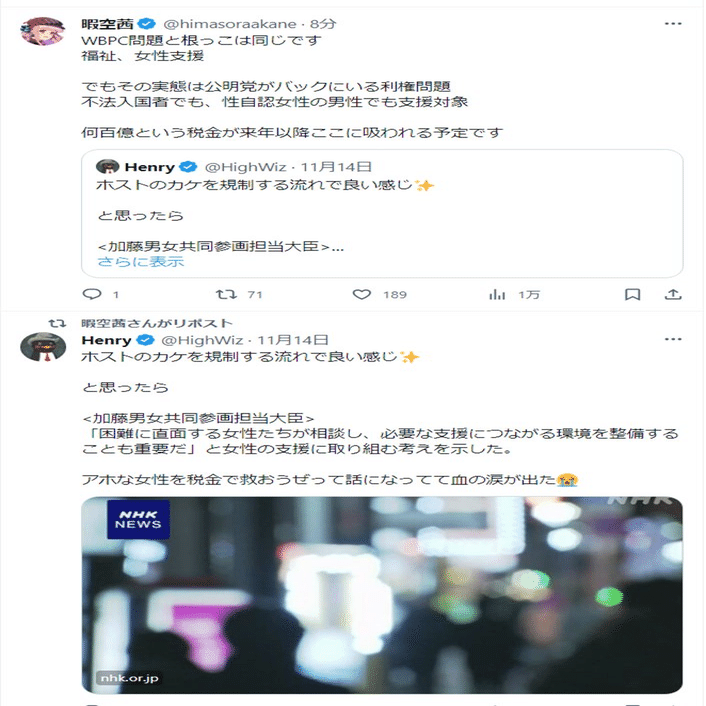Viewport: 706px width, 706px height.
Task: Click the nhk.or.jp source label
Action: pyautogui.click(x=129, y=678)
